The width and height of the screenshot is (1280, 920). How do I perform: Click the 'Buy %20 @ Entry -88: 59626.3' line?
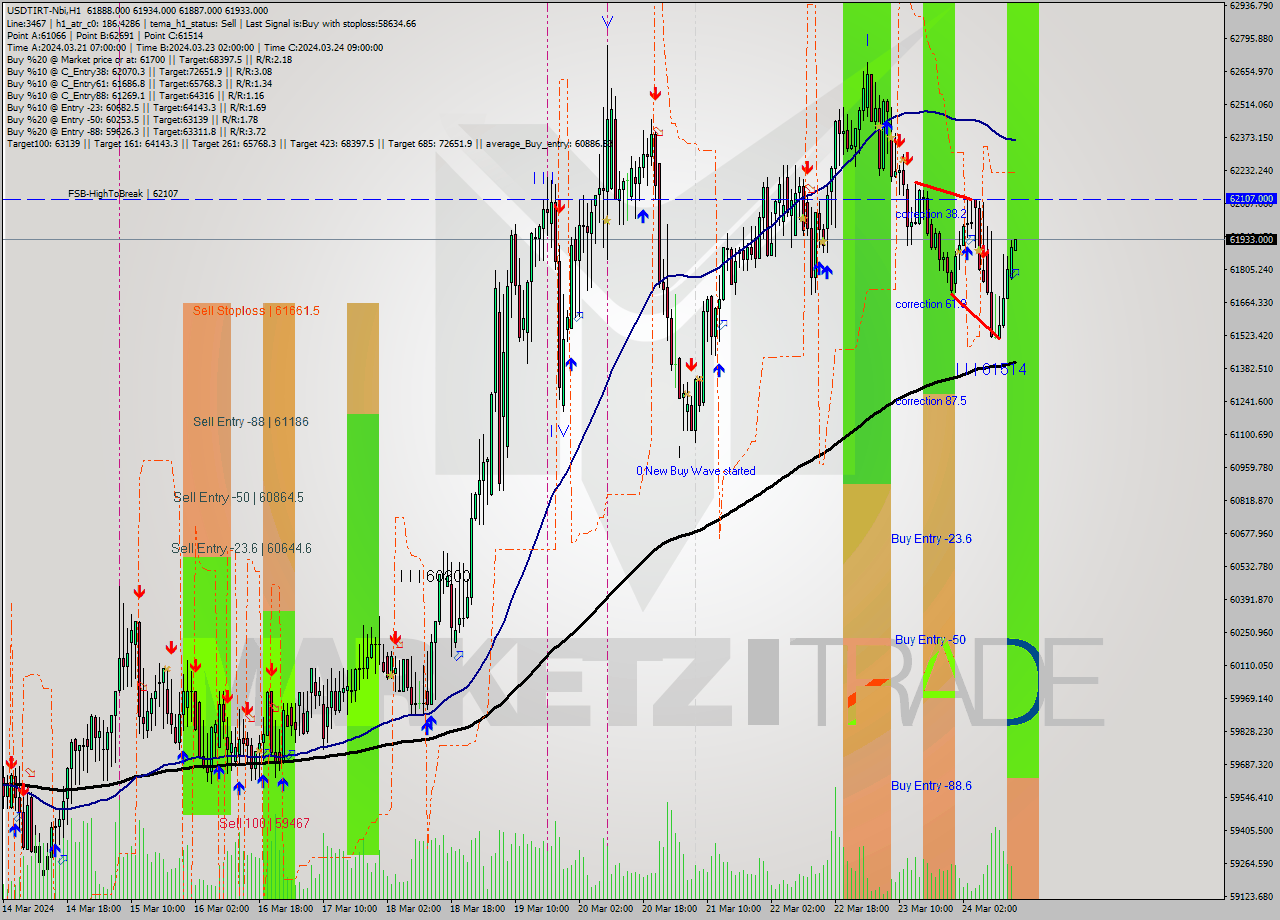click(136, 131)
